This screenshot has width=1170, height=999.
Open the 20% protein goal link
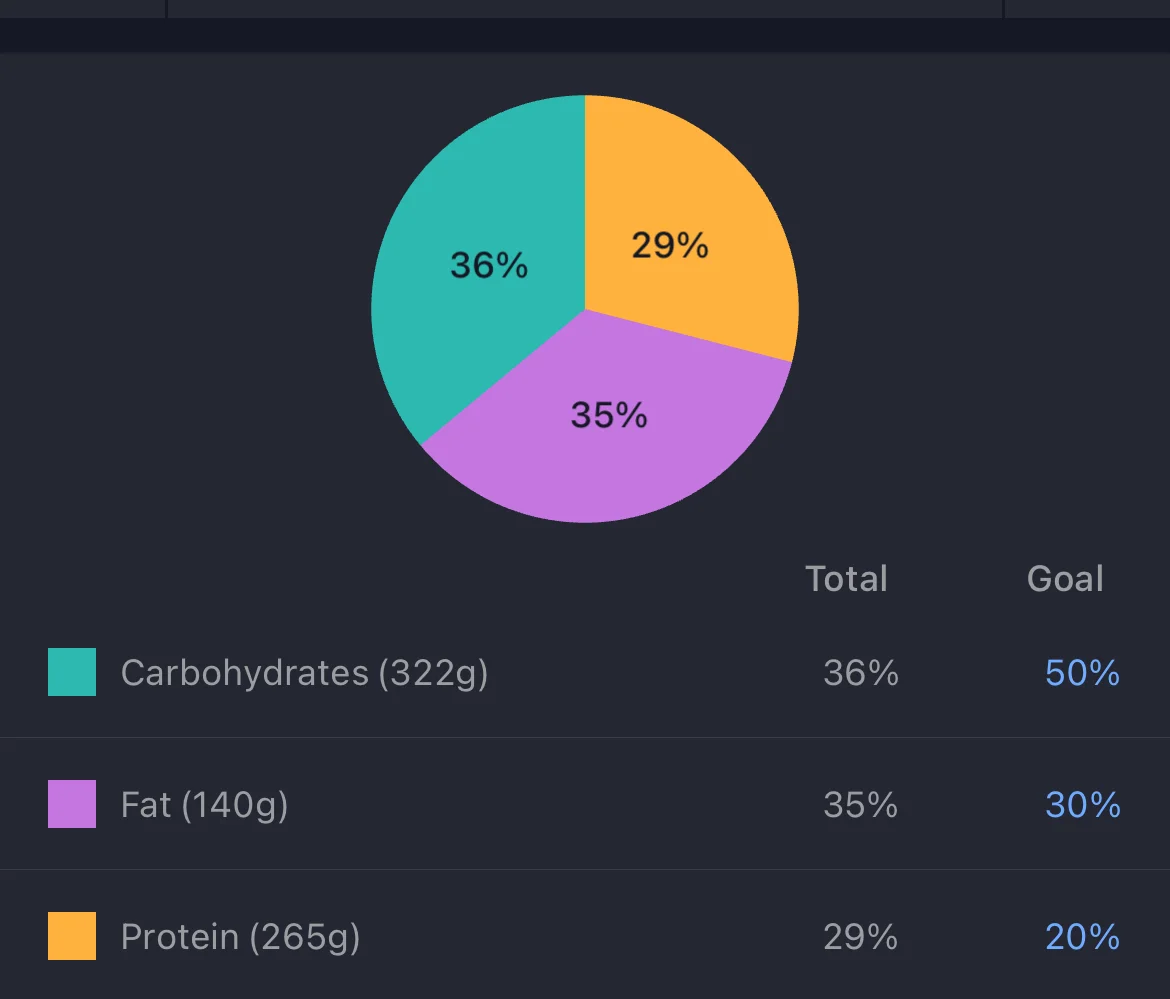click(x=1082, y=937)
